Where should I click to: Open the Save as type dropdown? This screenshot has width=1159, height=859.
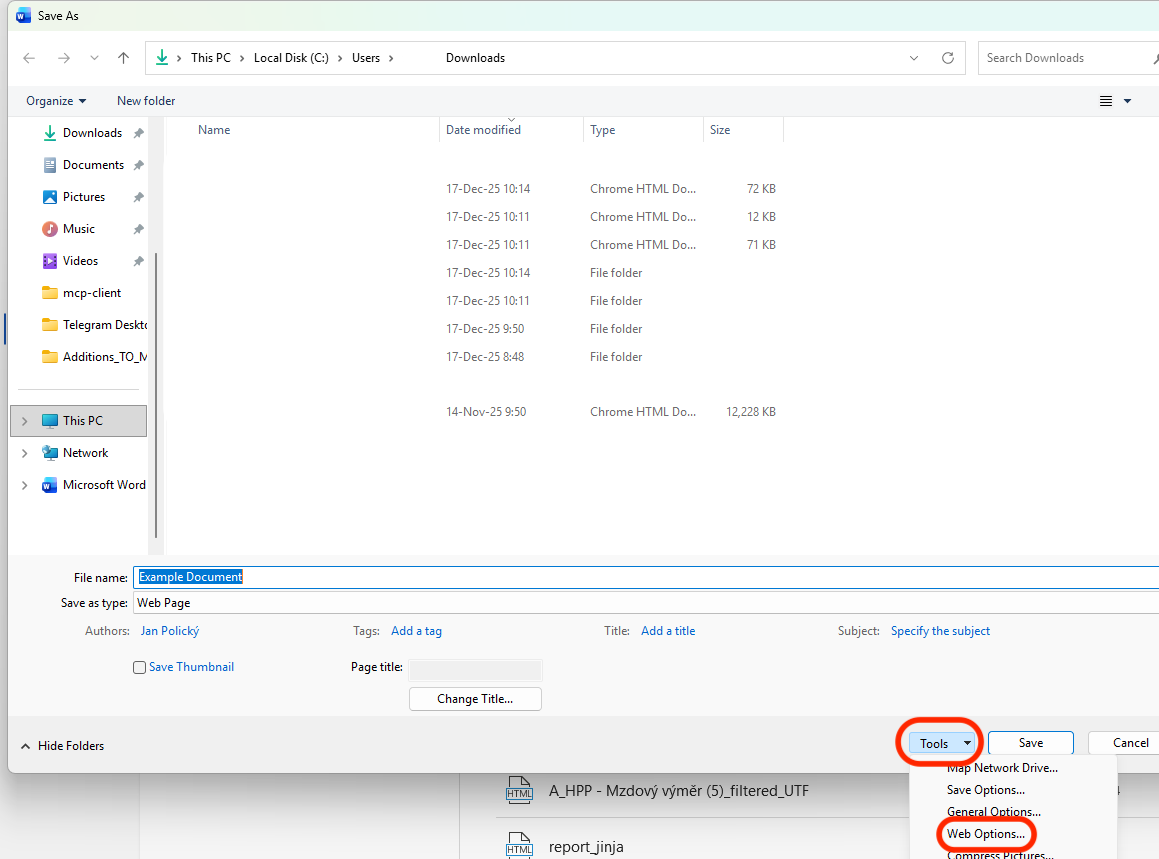645,603
